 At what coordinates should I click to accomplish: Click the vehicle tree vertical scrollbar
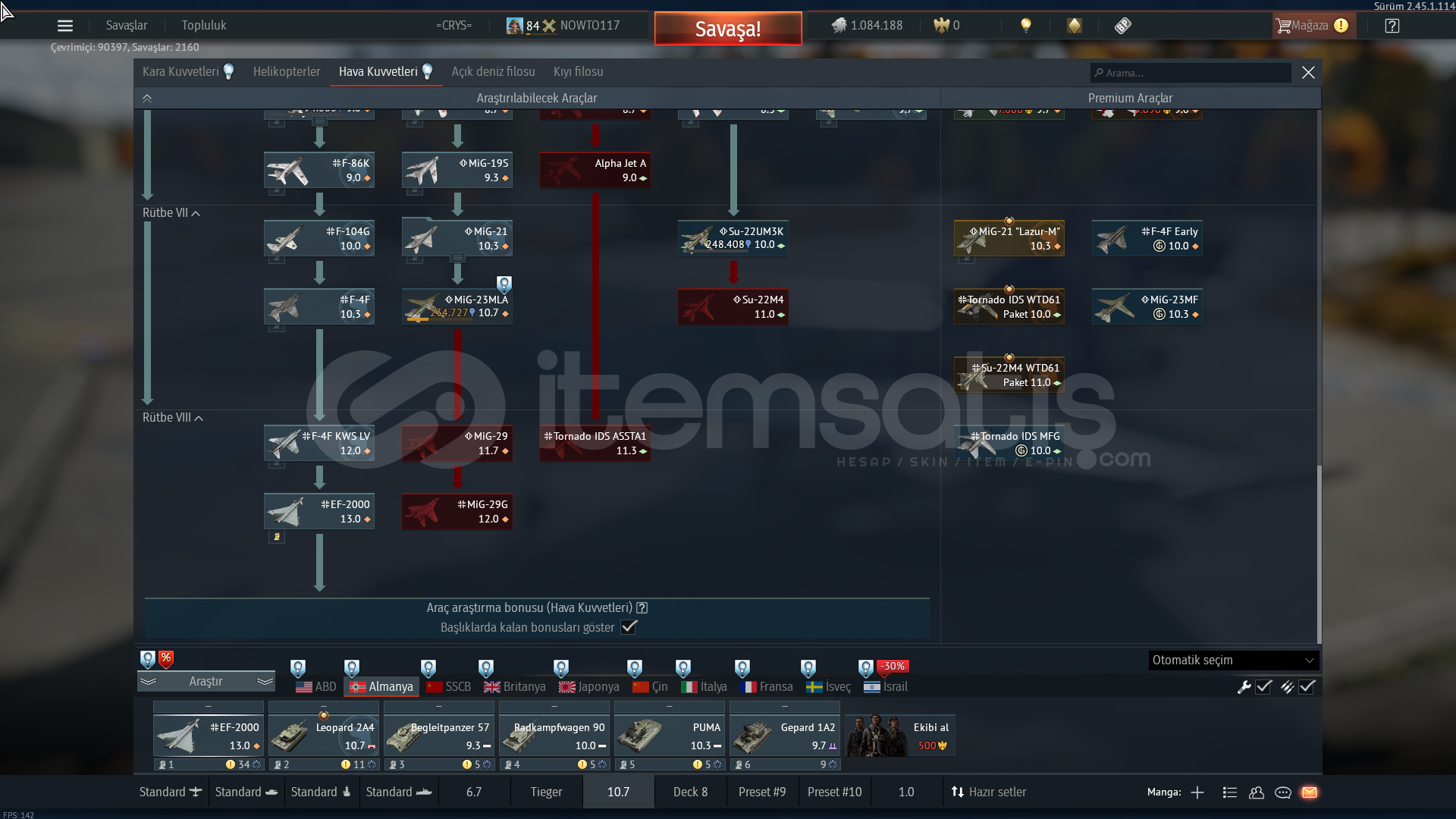(x=1319, y=554)
